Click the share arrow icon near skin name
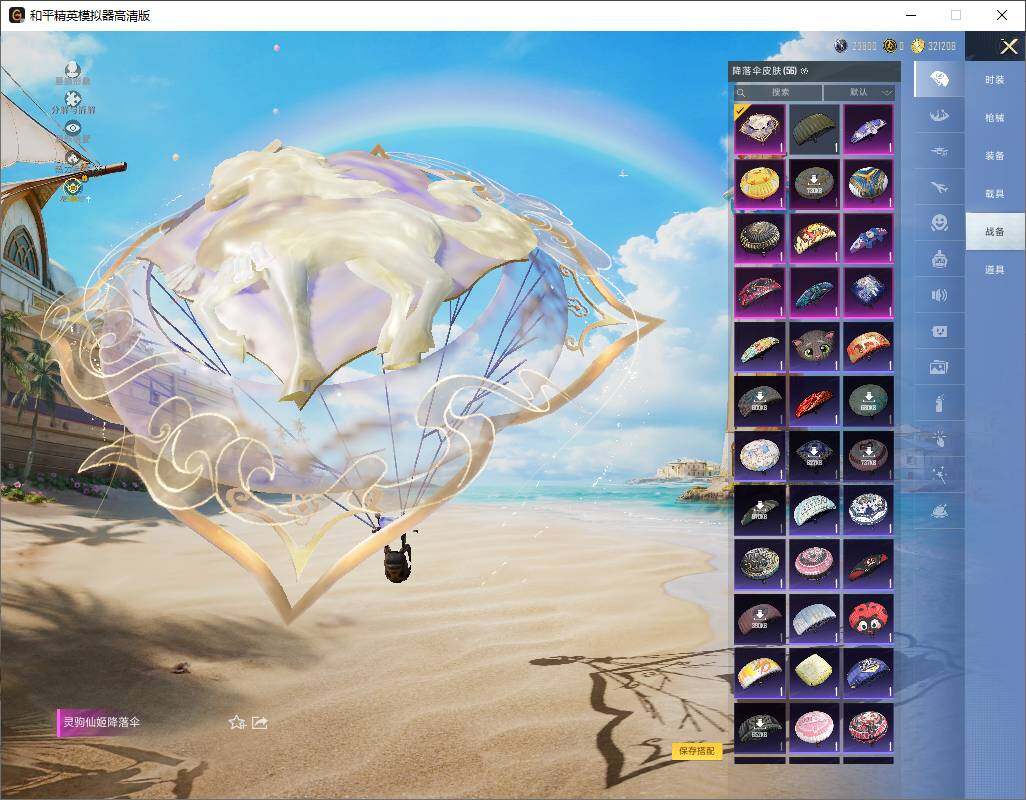 pyautogui.click(x=260, y=722)
